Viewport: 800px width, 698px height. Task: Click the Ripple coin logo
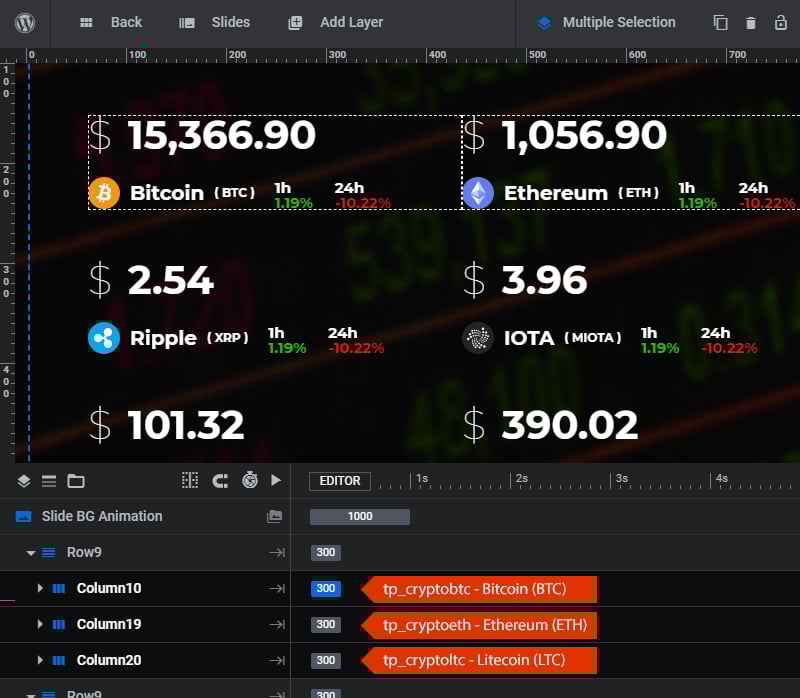pyautogui.click(x=104, y=338)
